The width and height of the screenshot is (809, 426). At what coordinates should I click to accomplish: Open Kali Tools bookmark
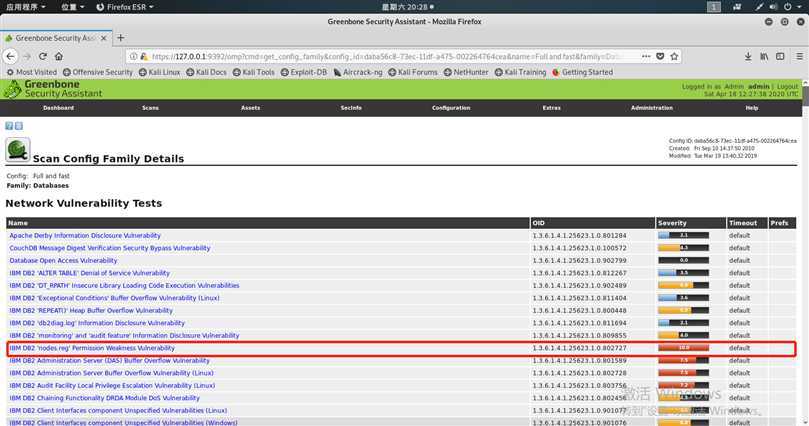click(254, 72)
